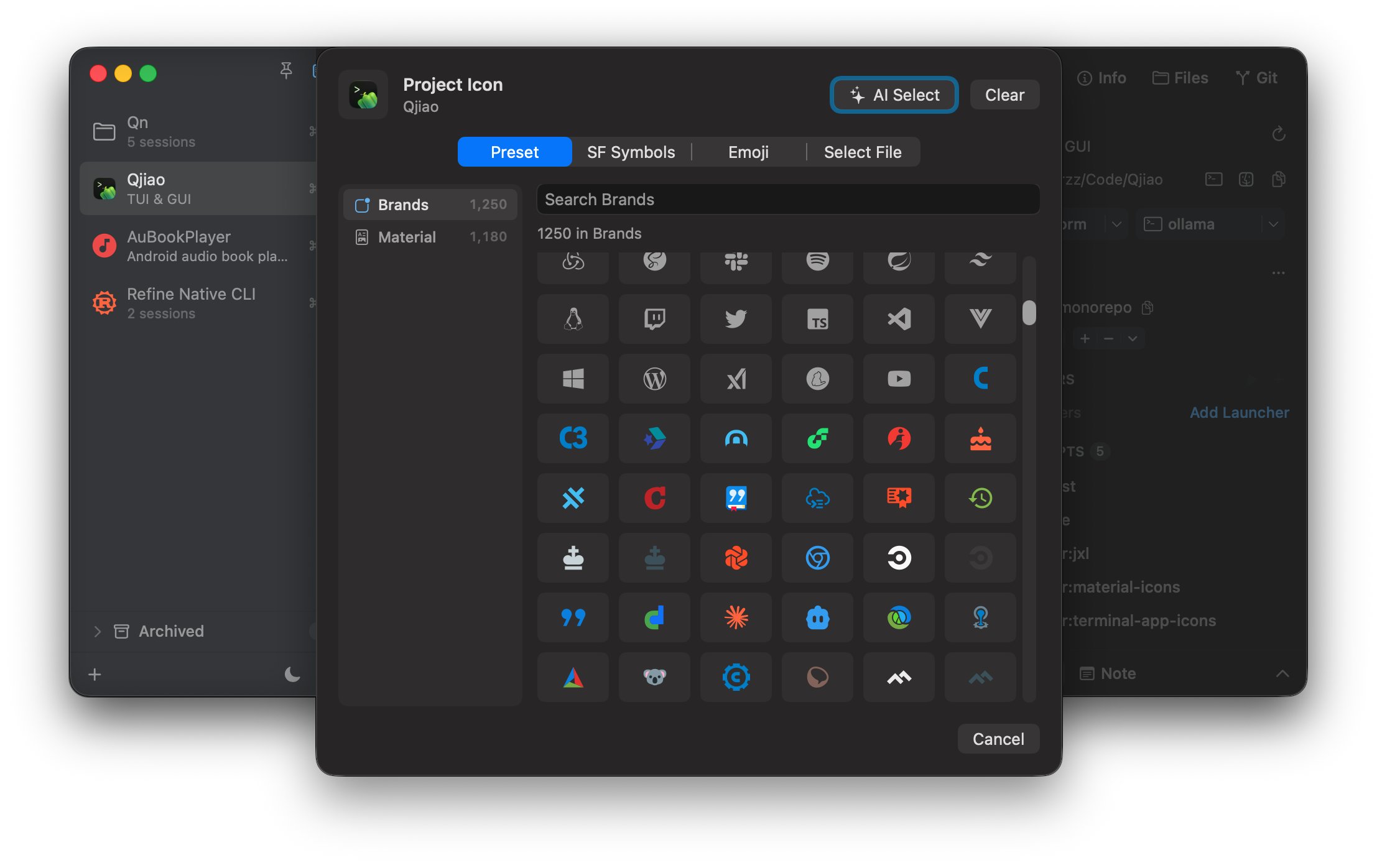Screen dimensions: 1377x868
Task: Focus the Search Brands field
Action: click(788, 200)
